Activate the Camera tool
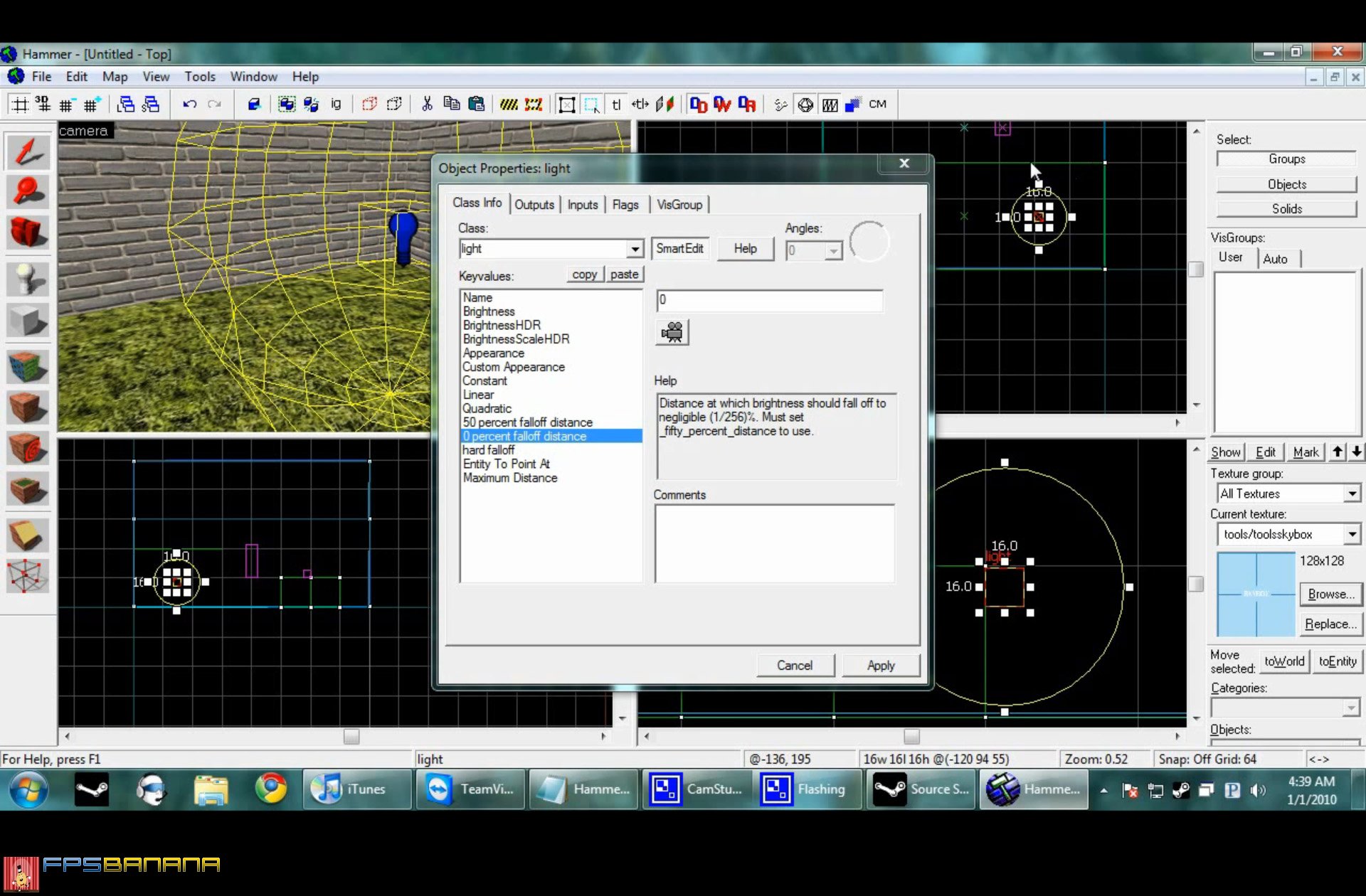This screenshot has width=1366, height=896. coord(28,233)
